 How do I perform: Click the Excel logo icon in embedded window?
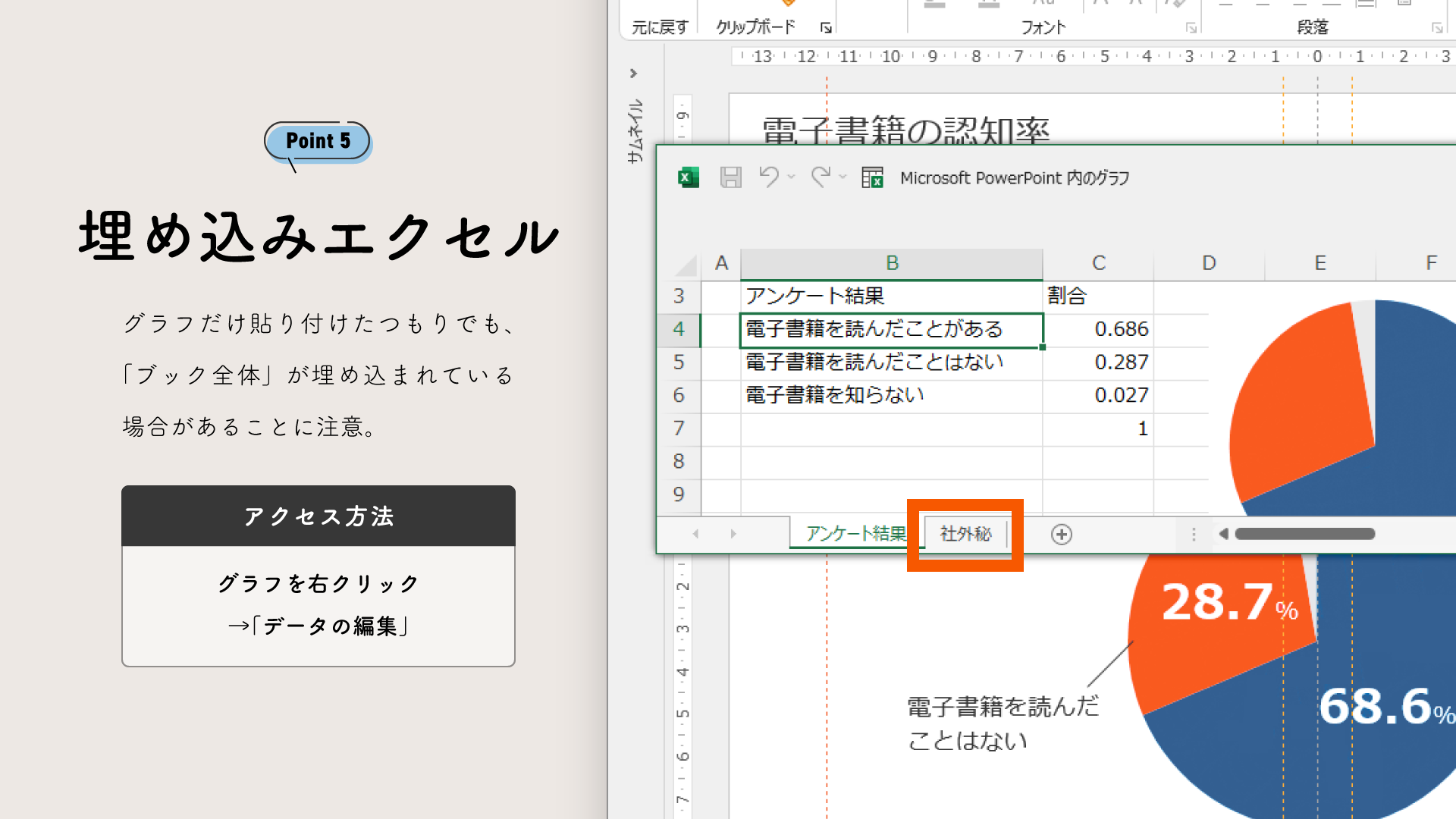click(x=689, y=177)
